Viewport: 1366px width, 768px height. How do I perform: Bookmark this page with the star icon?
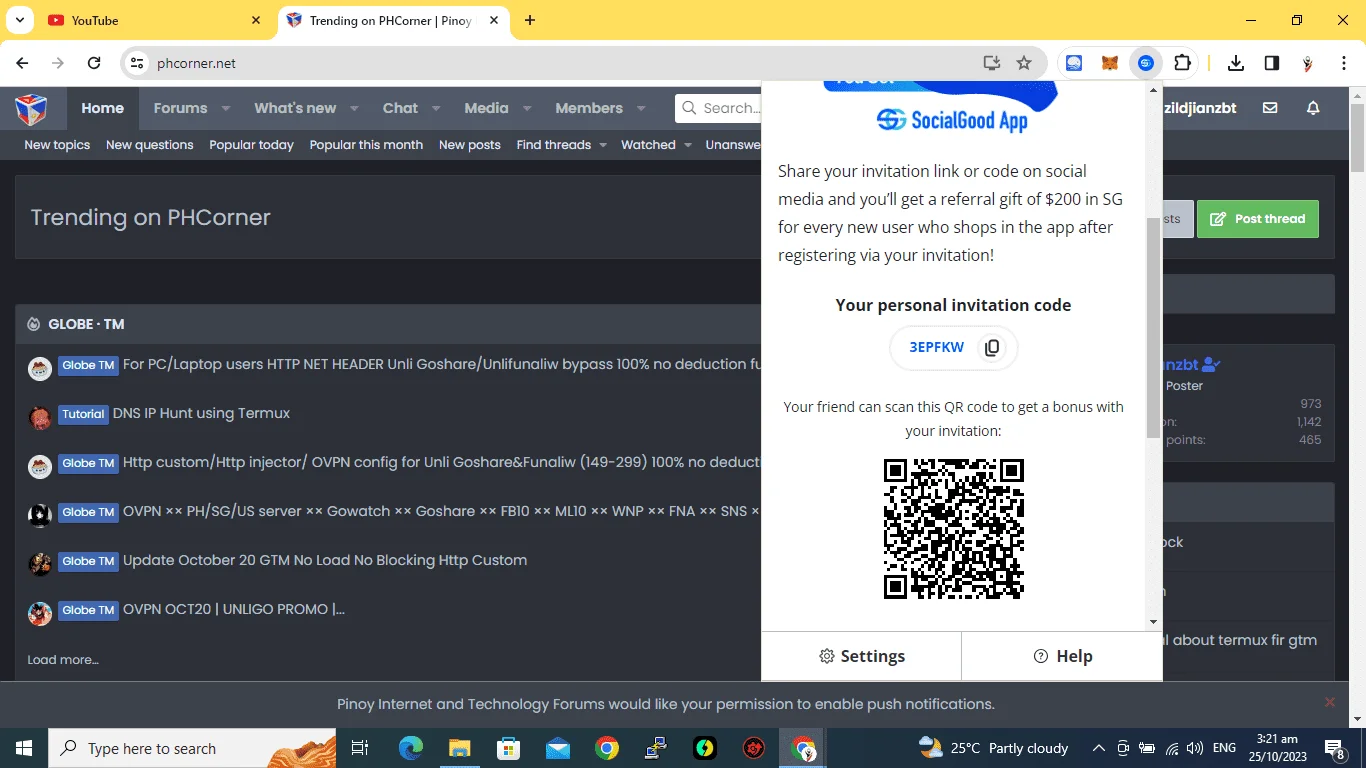point(1024,63)
